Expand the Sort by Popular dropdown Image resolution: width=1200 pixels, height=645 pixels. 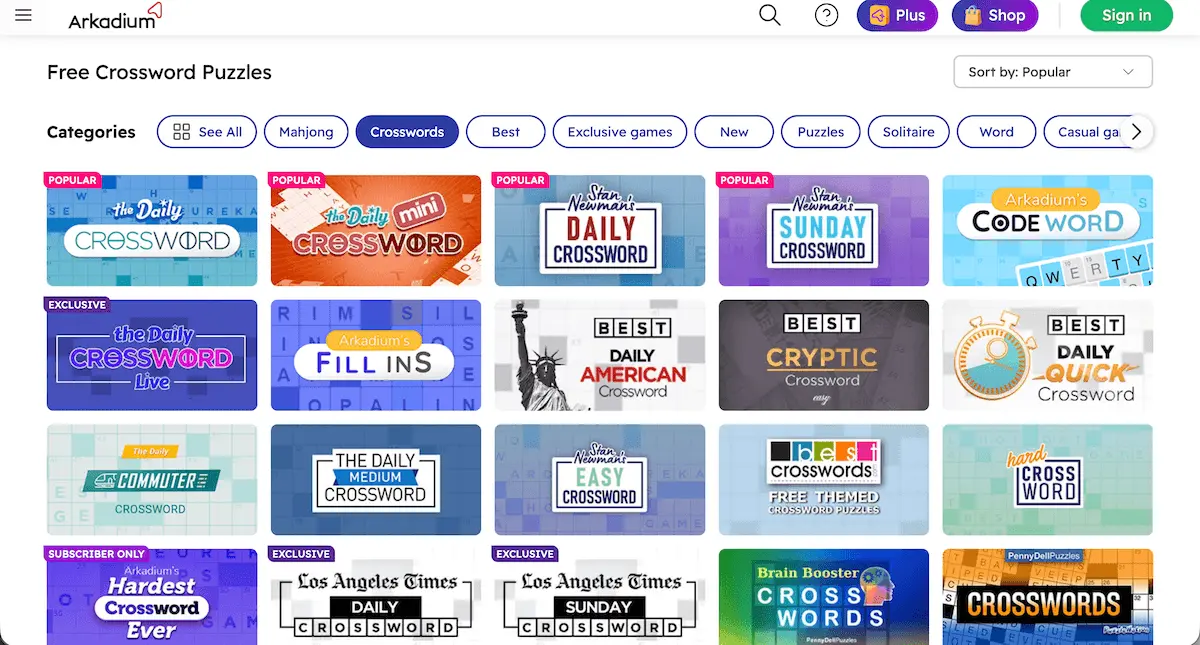point(1052,72)
